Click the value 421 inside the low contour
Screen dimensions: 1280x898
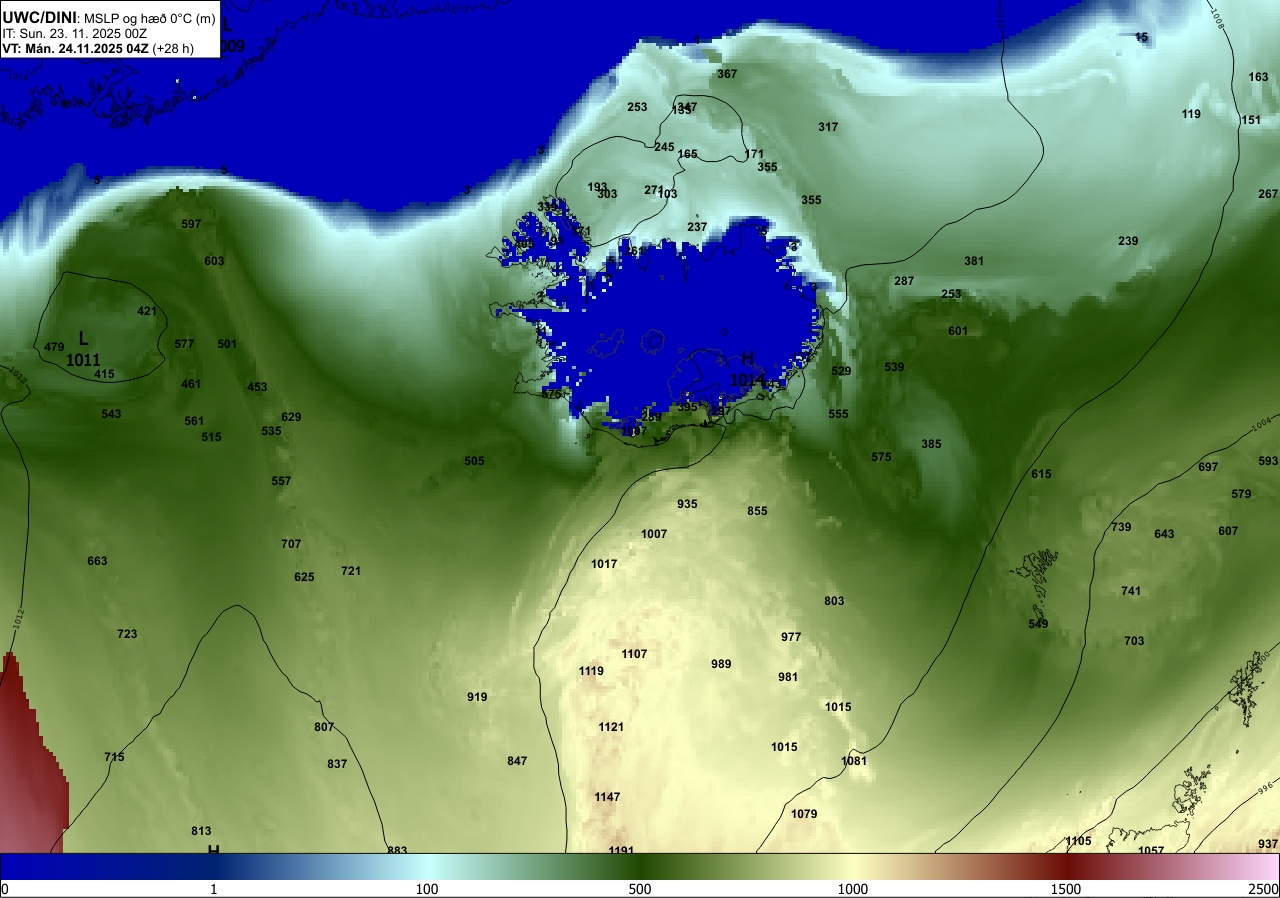tap(147, 311)
